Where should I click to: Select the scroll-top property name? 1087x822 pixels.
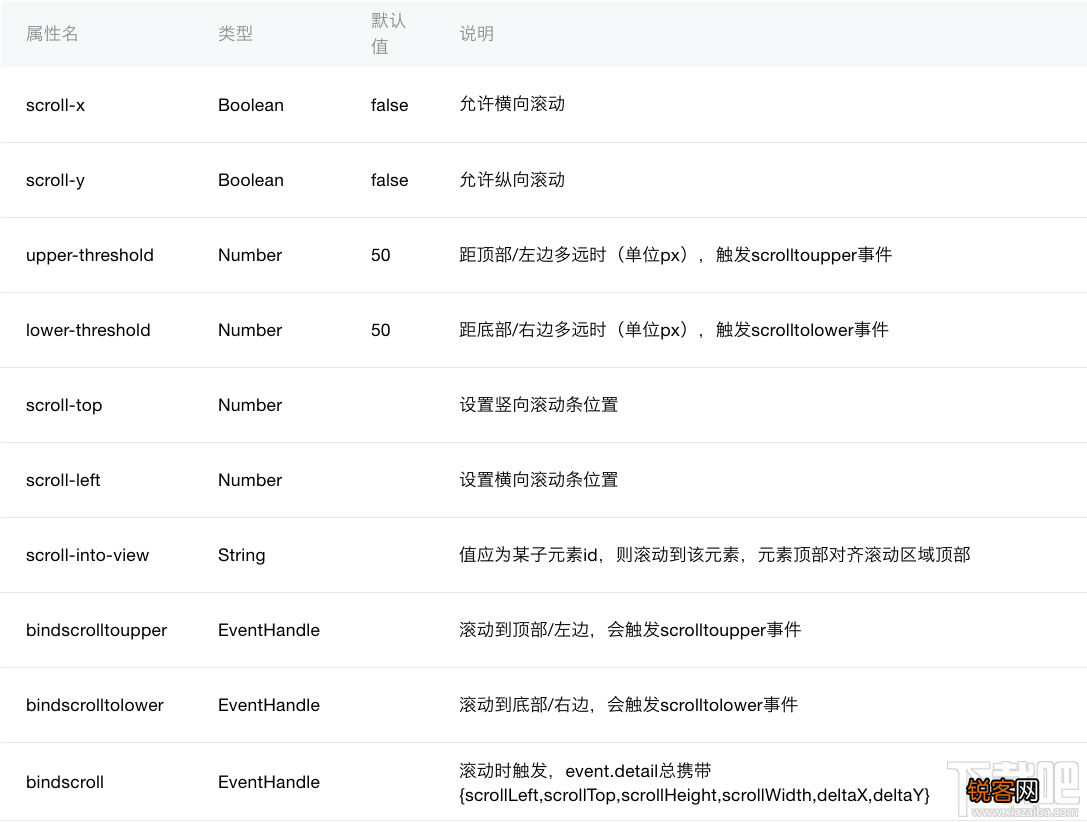click(x=64, y=405)
